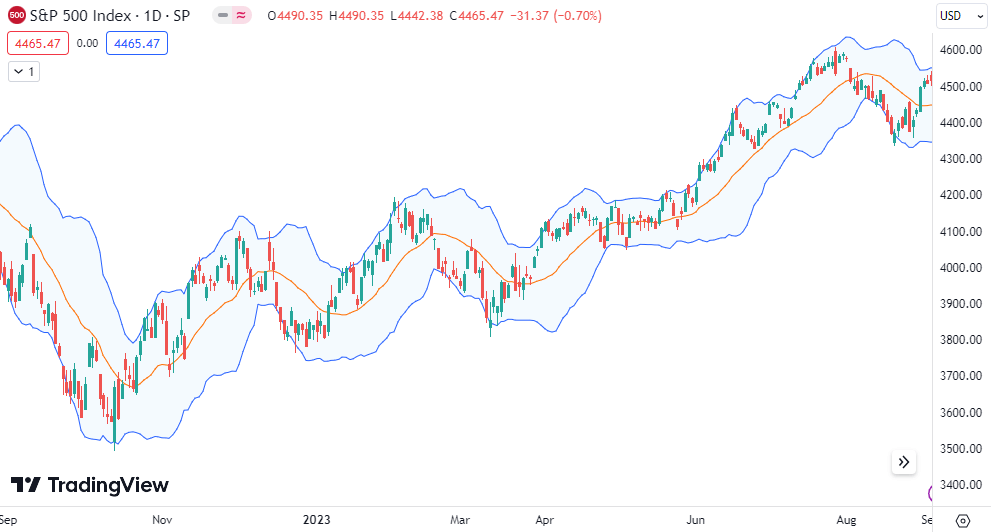Click the red 4465.47 sell price box

pos(38,44)
